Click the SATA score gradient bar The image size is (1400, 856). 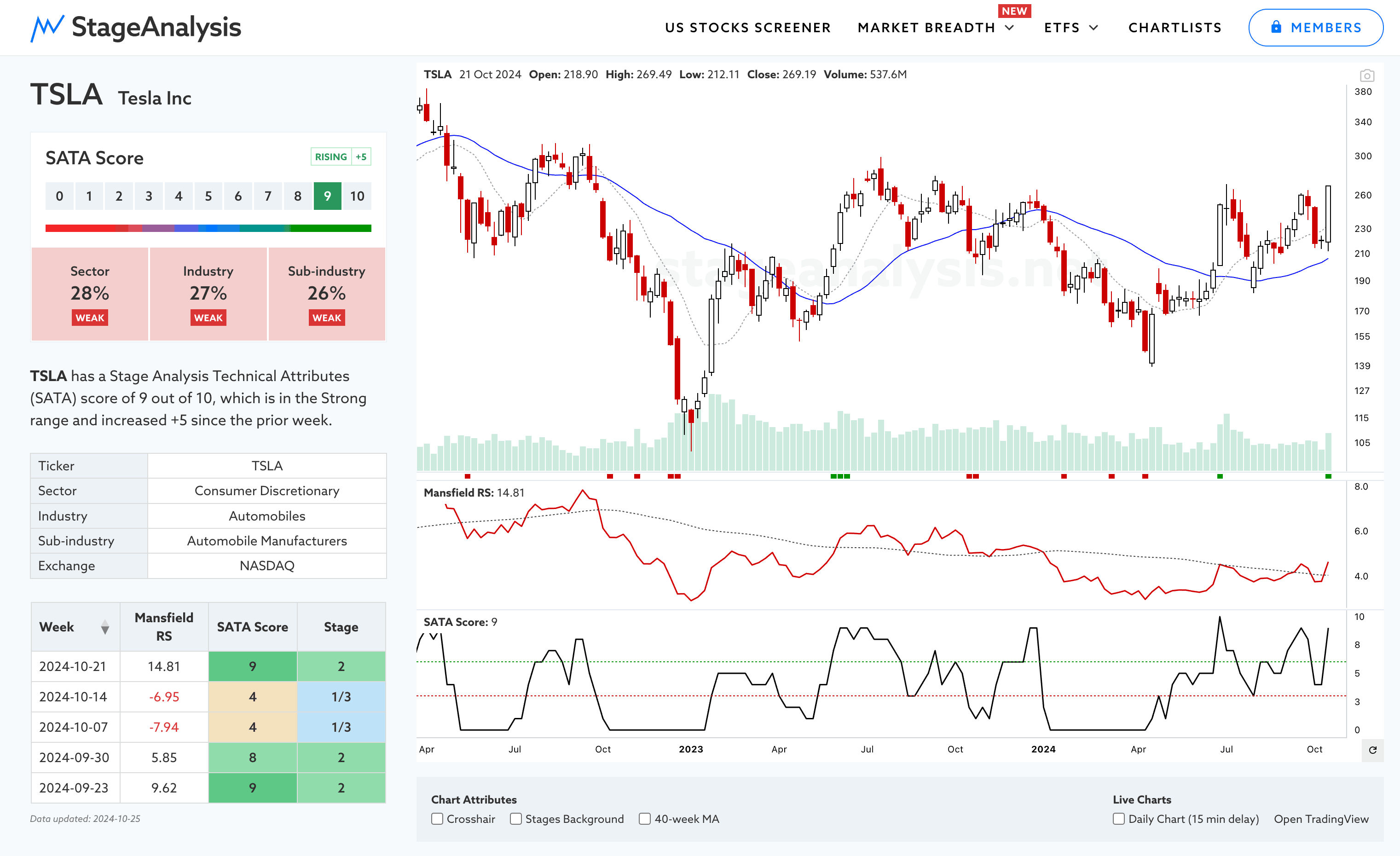208,228
